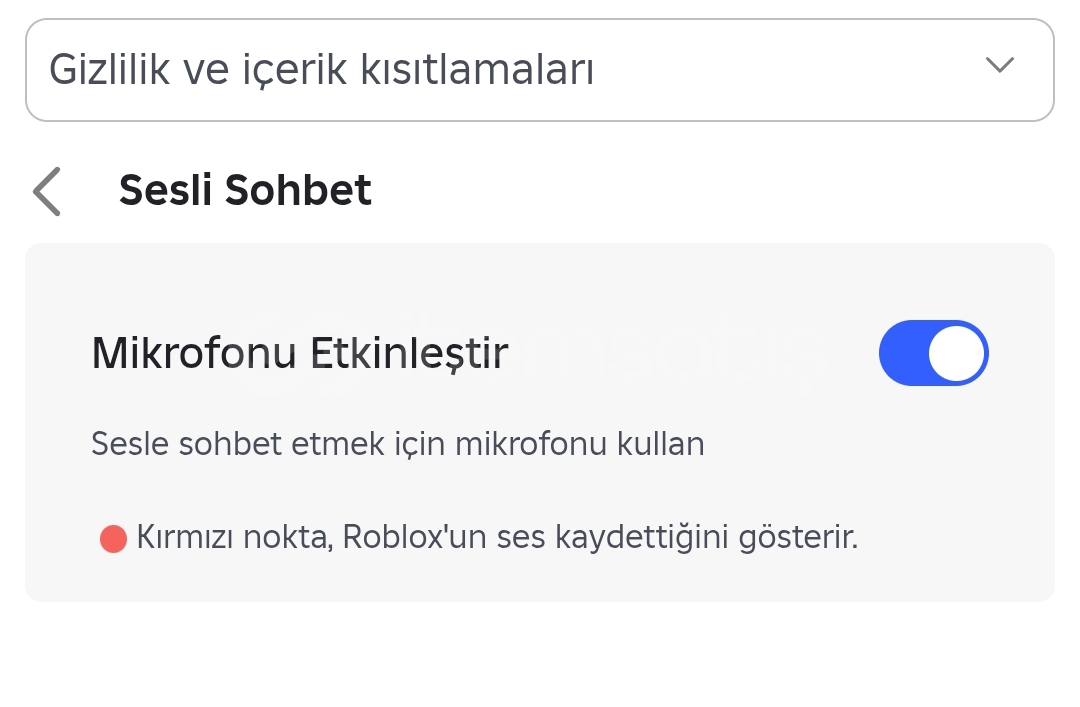
Task: Click the downward arrow of the privacy dropdown
Action: (x=999, y=65)
